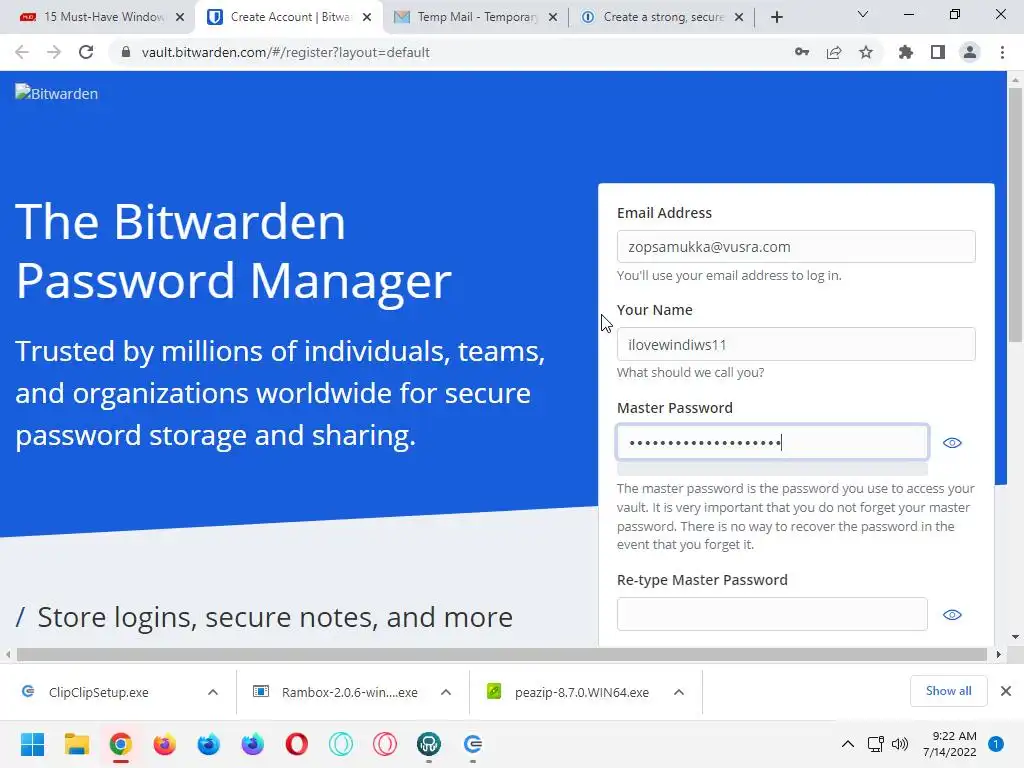This screenshot has width=1024, height=768.
Task: Close the Temp Mail tab
Action: 553,18
